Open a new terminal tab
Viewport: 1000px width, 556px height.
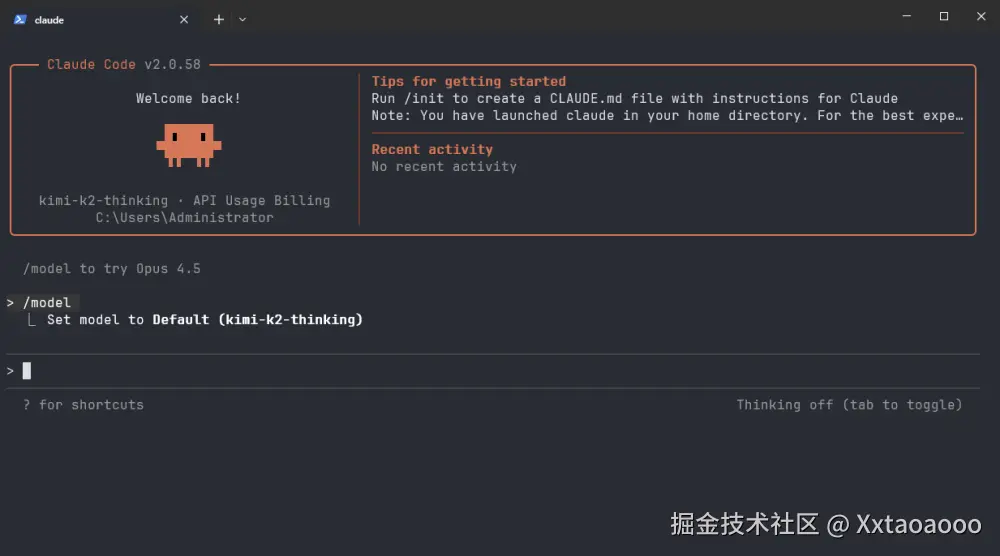tap(219, 19)
